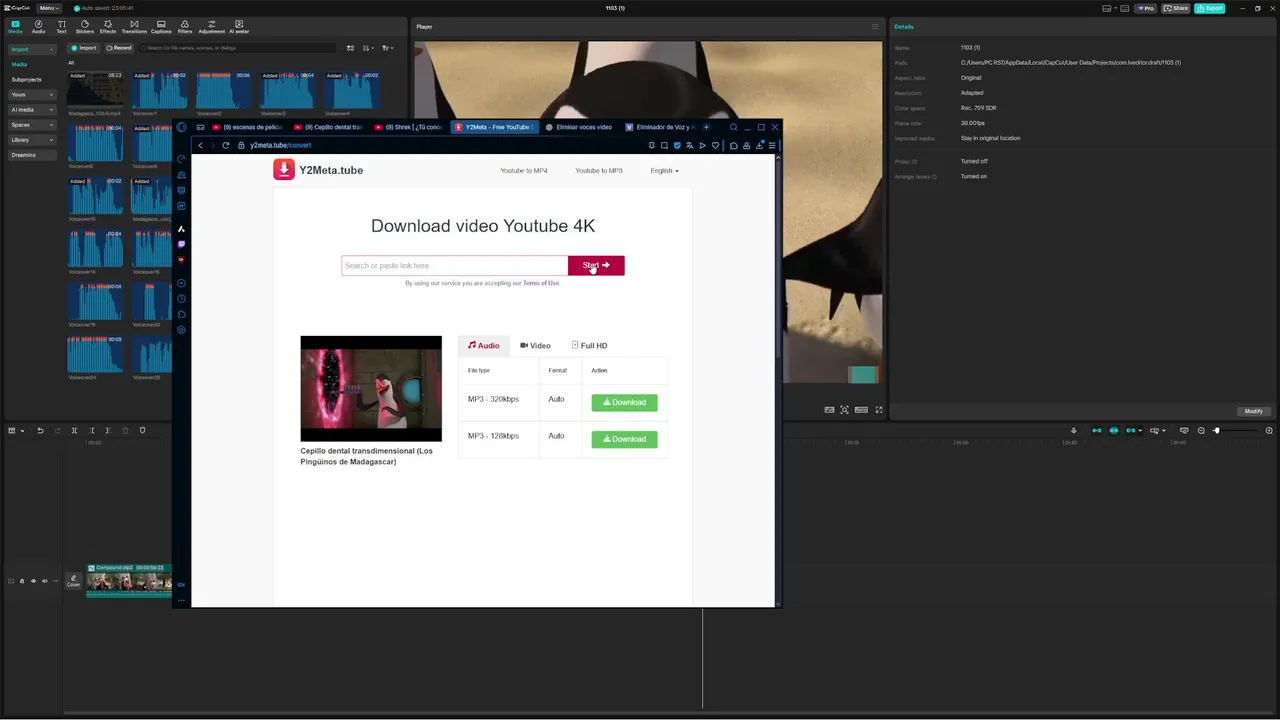Expand the Spaces section in sidebar
Screen dimensions: 1280x720
[x=32, y=125]
